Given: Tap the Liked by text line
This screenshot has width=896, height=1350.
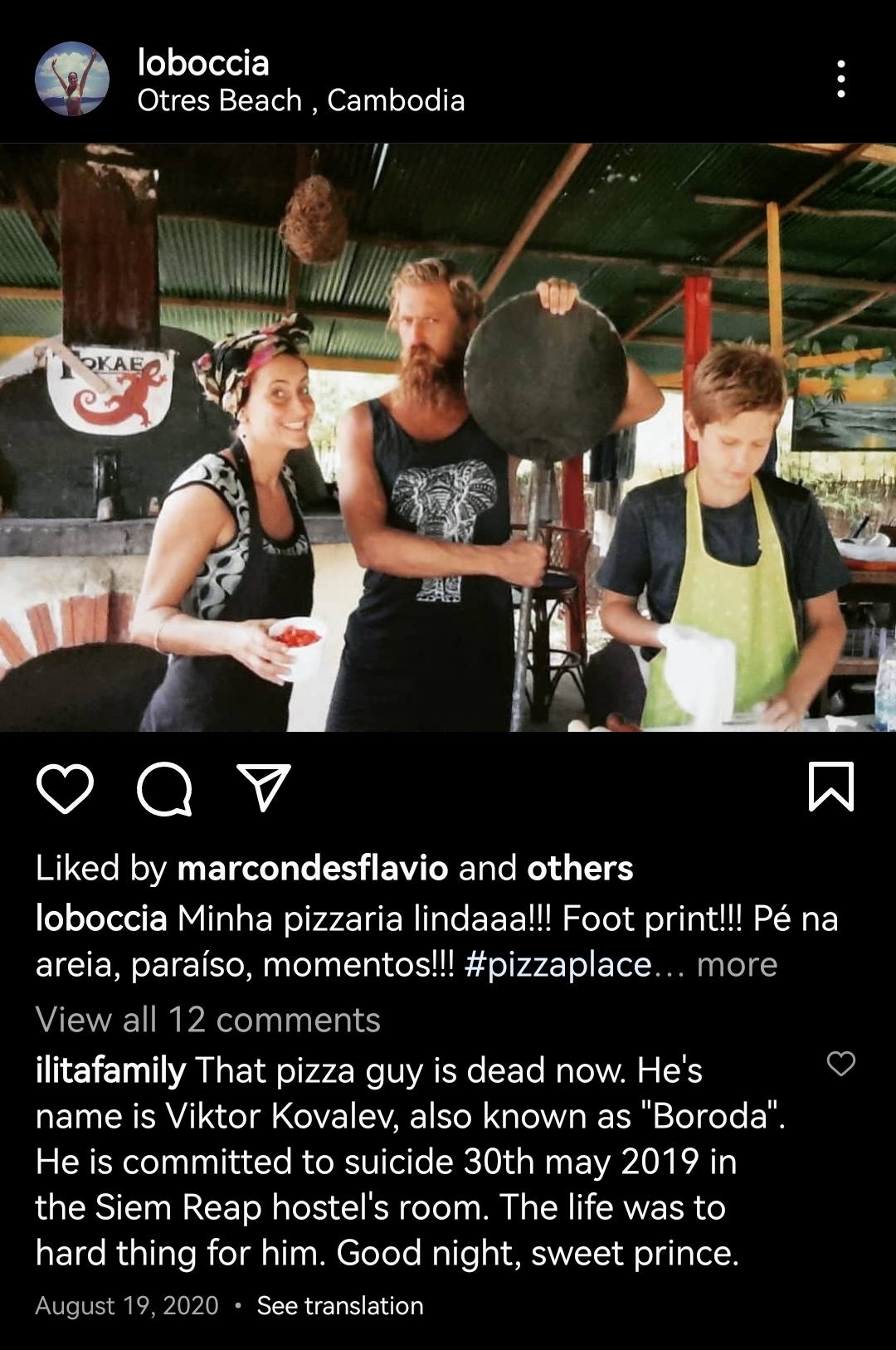Looking at the screenshot, I should coord(334,868).
